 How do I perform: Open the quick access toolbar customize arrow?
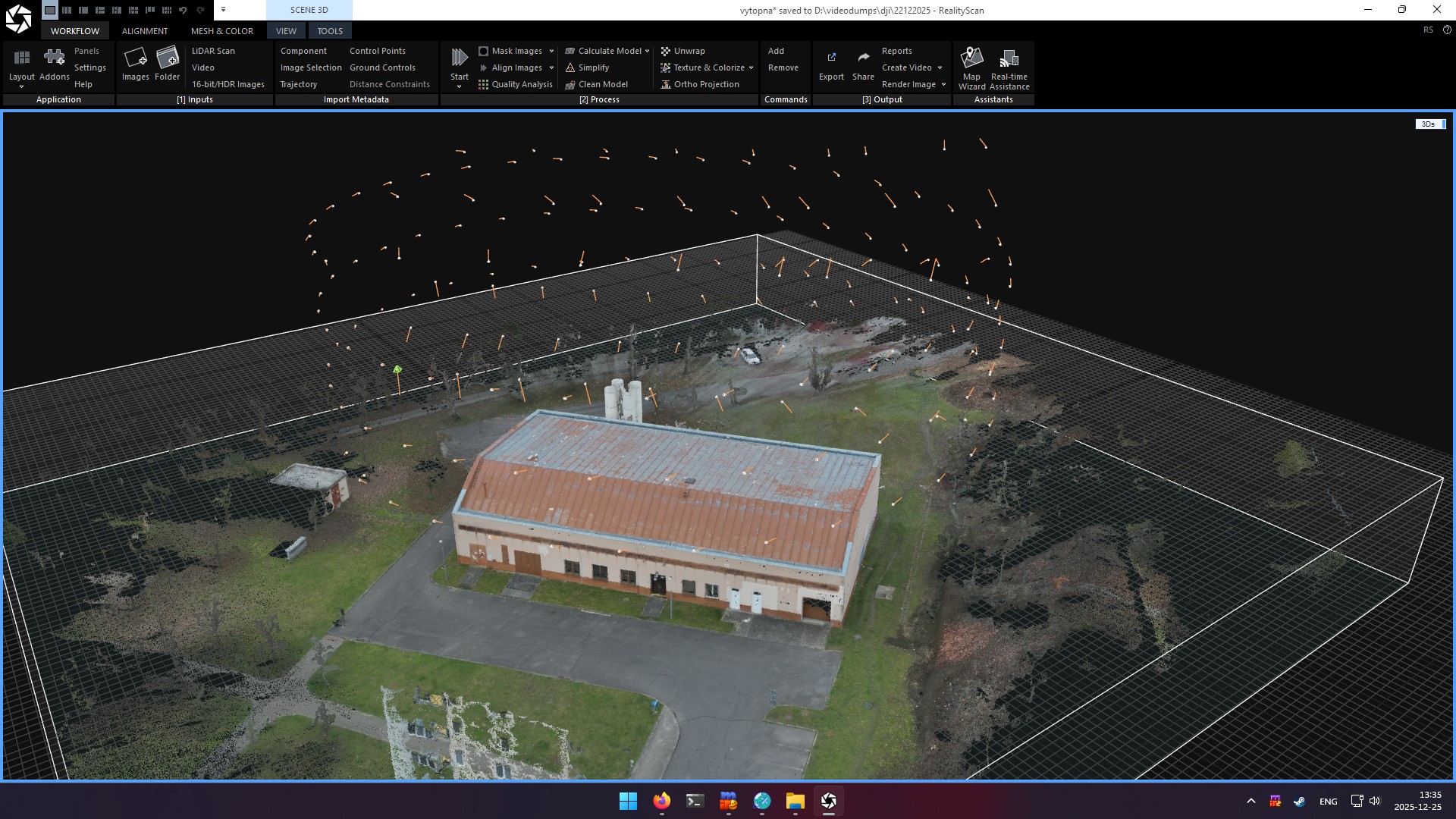pos(223,10)
